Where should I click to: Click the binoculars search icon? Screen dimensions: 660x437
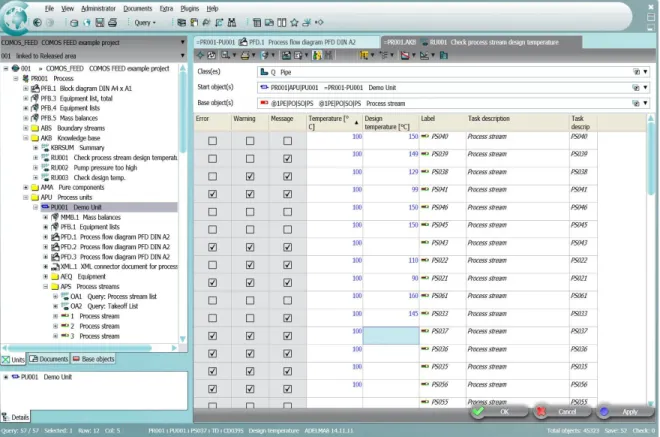232,22
